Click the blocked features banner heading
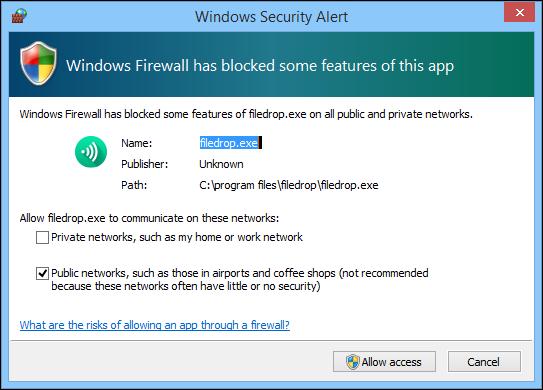The height and width of the screenshot is (390, 543). (x=260, y=66)
